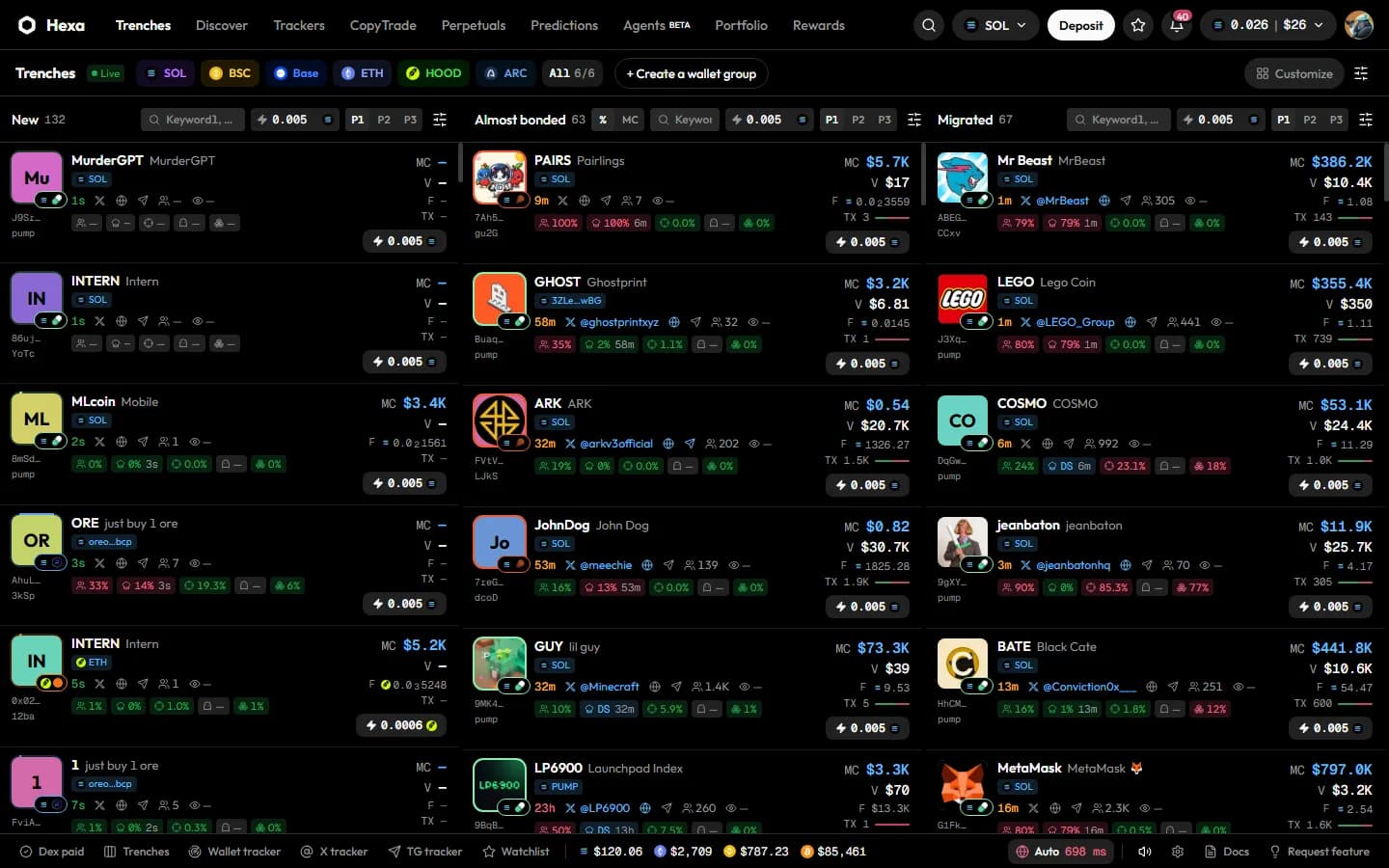Click the Hexa logo
The image size is (1389, 868).
tap(51, 25)
